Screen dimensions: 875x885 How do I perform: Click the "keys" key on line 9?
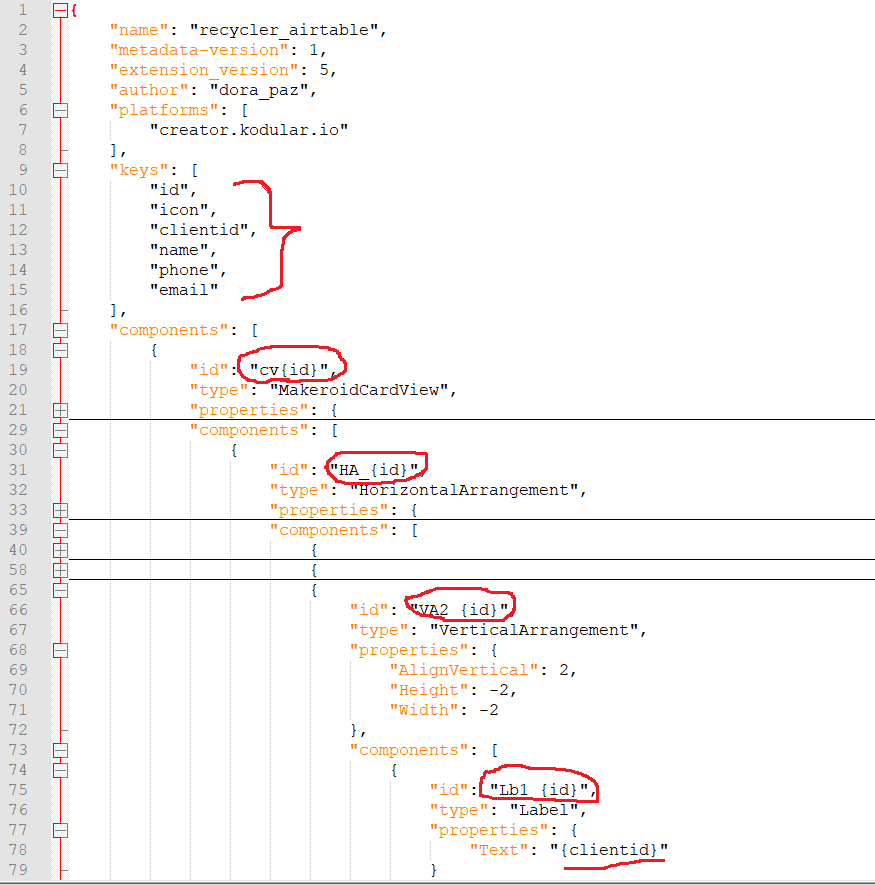pos(139,170)
